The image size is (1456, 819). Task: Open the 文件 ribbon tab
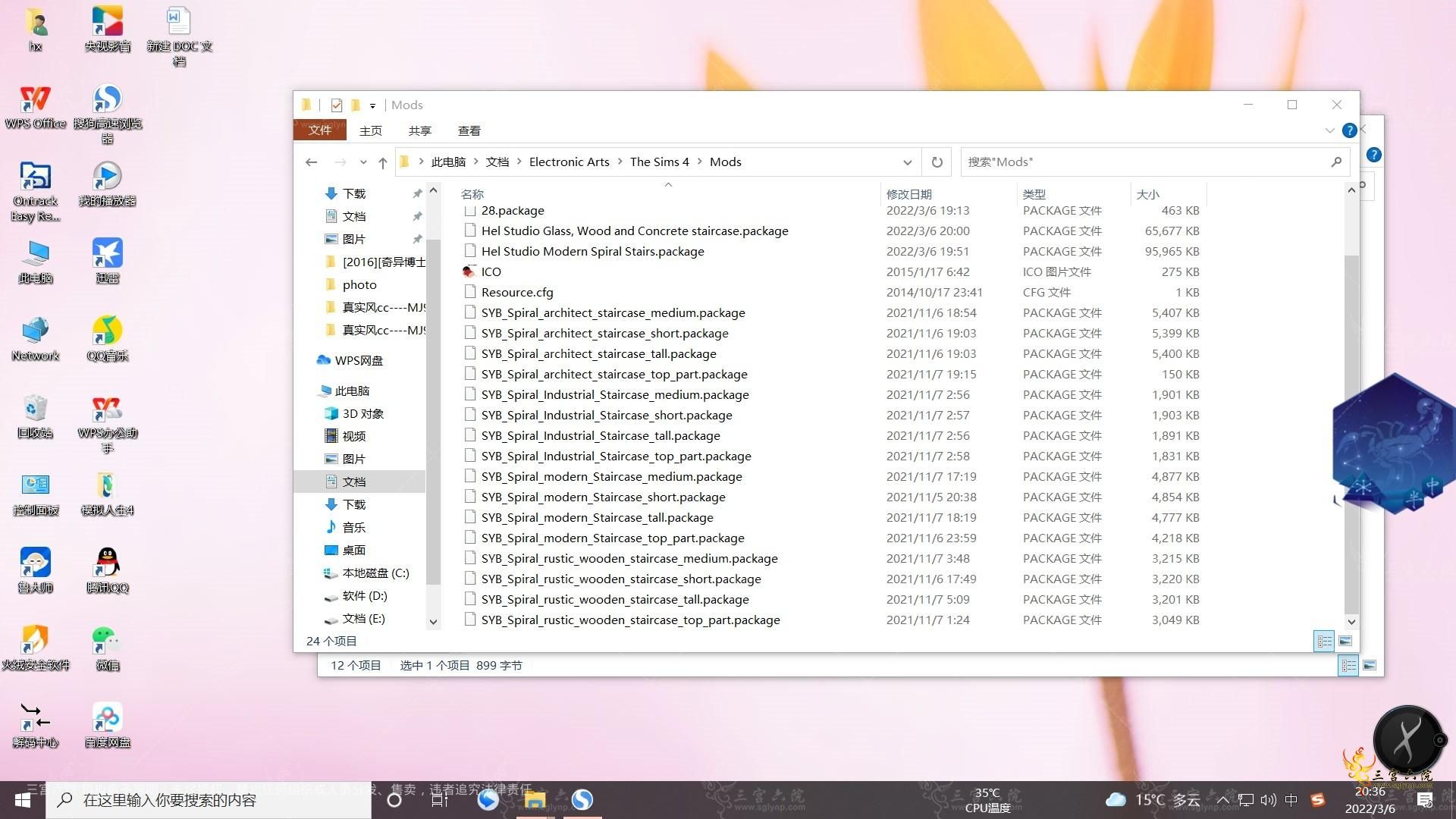point(320,130)
